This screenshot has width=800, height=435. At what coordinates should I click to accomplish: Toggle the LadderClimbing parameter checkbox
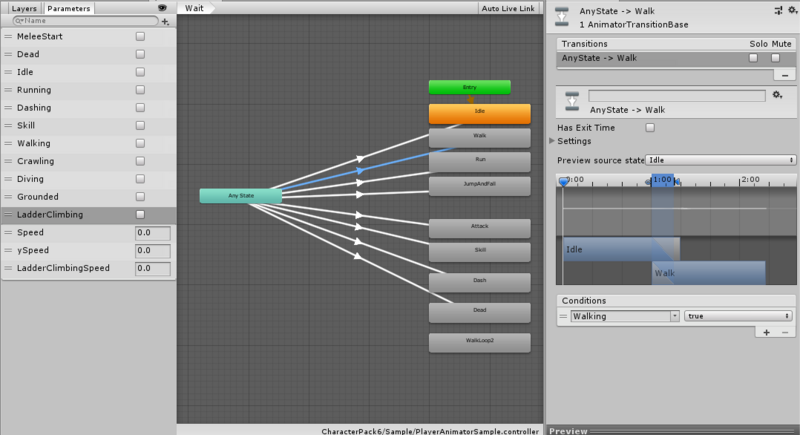point(140,215)
